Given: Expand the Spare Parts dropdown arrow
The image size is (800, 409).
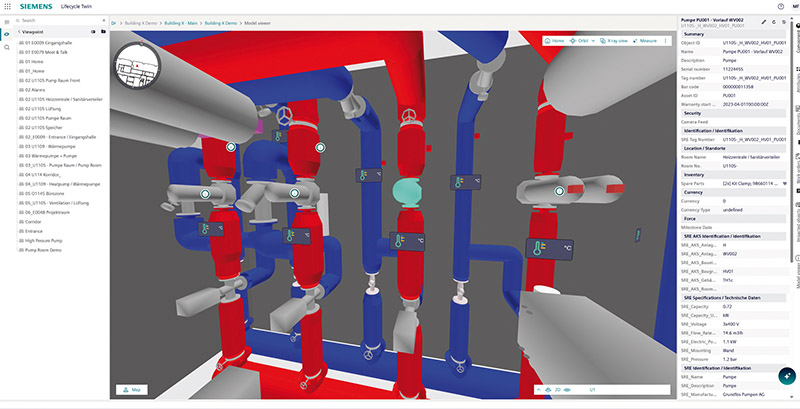Looking at the screenshot, I should (785, 183).
